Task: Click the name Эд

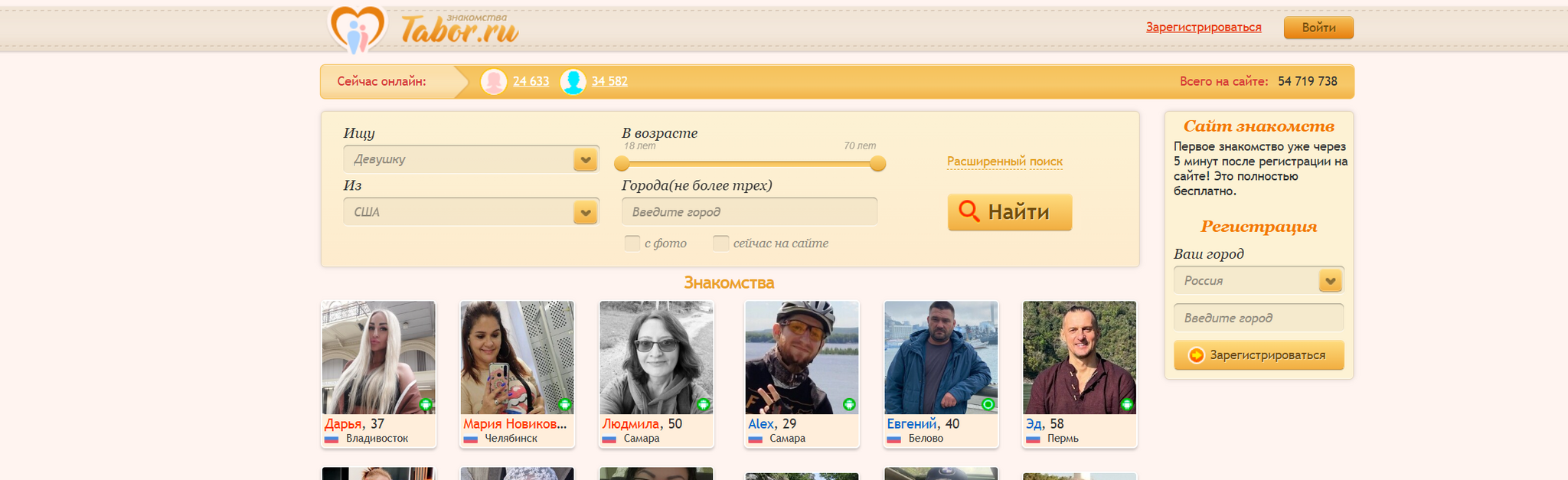Action: pyautogui.click(x=1034, y=424)
